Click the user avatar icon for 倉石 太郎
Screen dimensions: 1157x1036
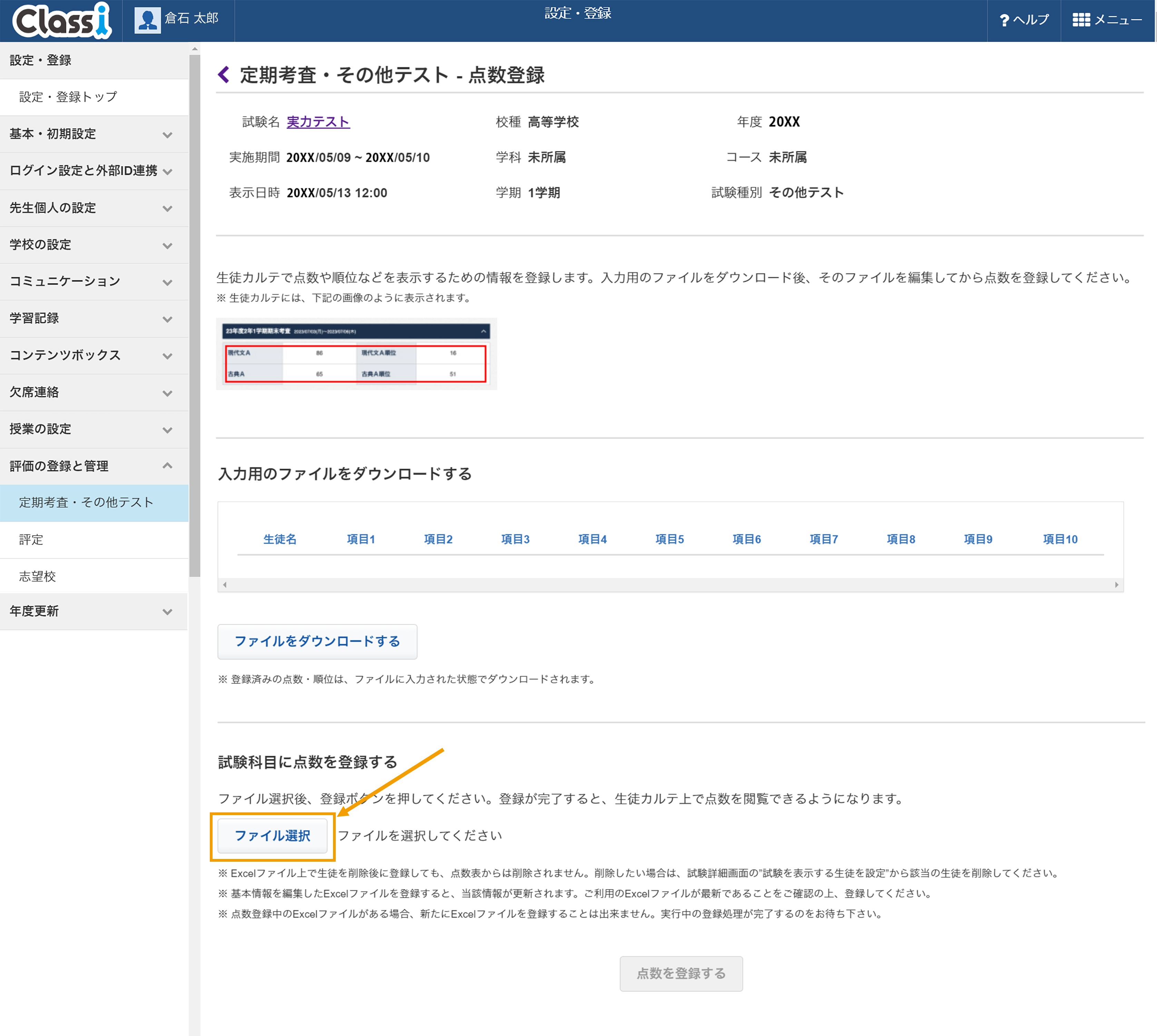pyautogui.click(x=147, y=20)
